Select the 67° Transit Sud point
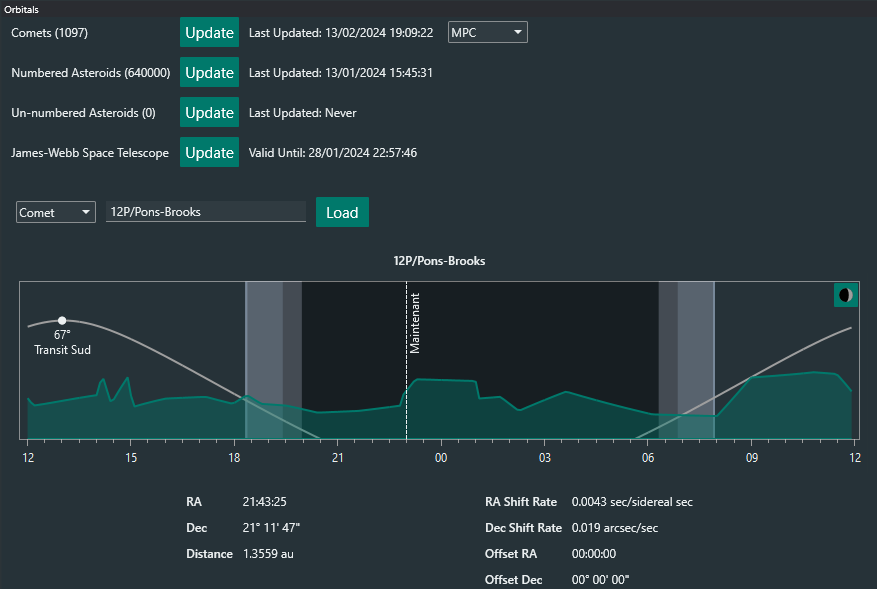Image resolution: width=877 pixels, height=589 pixels. pyautogui.click(x=62, y=320)
